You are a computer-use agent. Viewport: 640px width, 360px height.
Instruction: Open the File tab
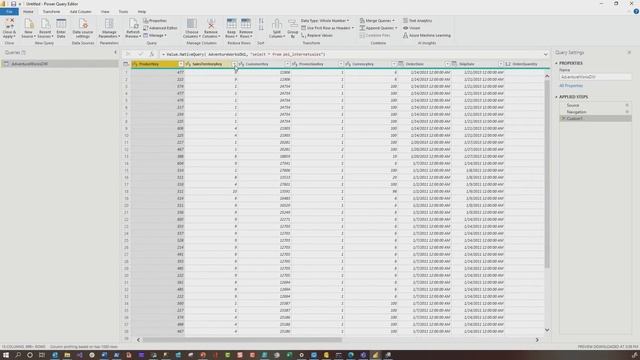click(9, 11)
